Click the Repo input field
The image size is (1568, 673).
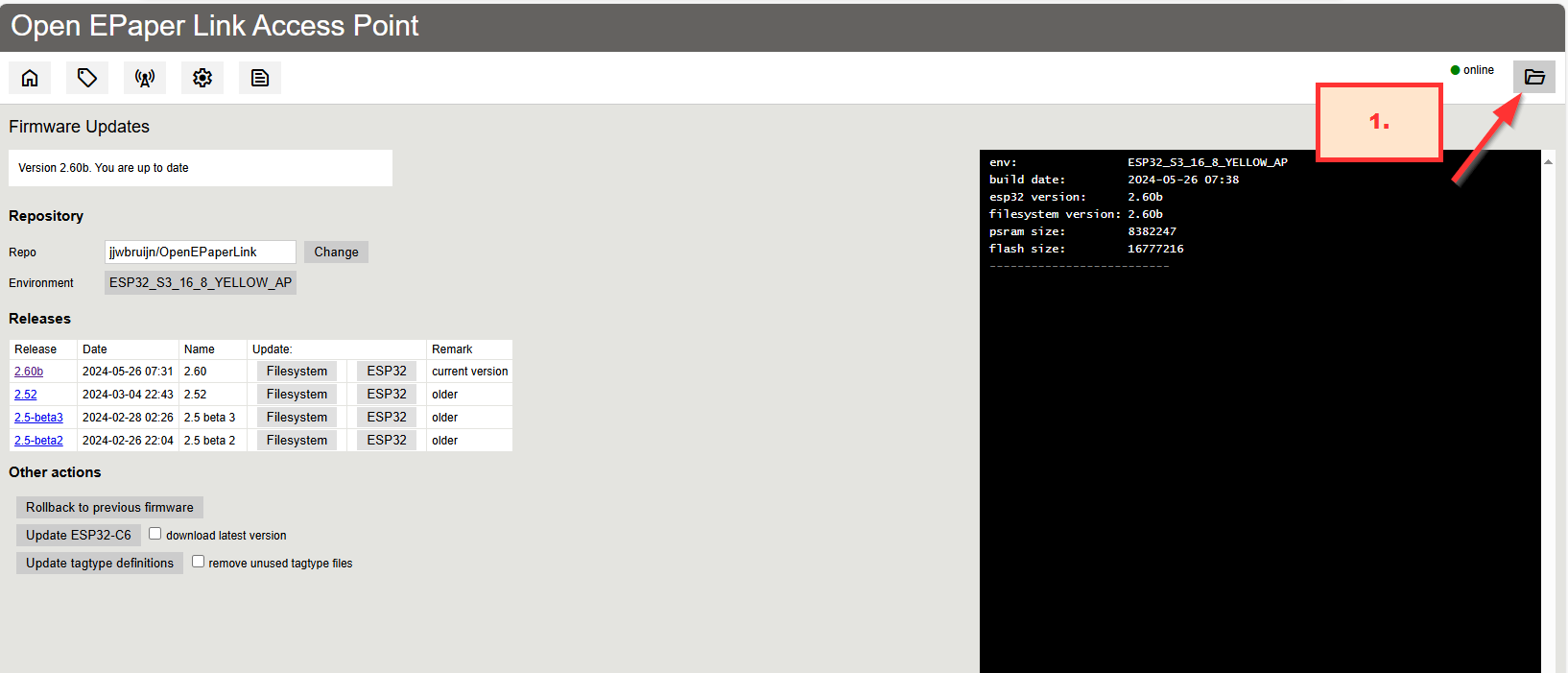click(201, 252)
